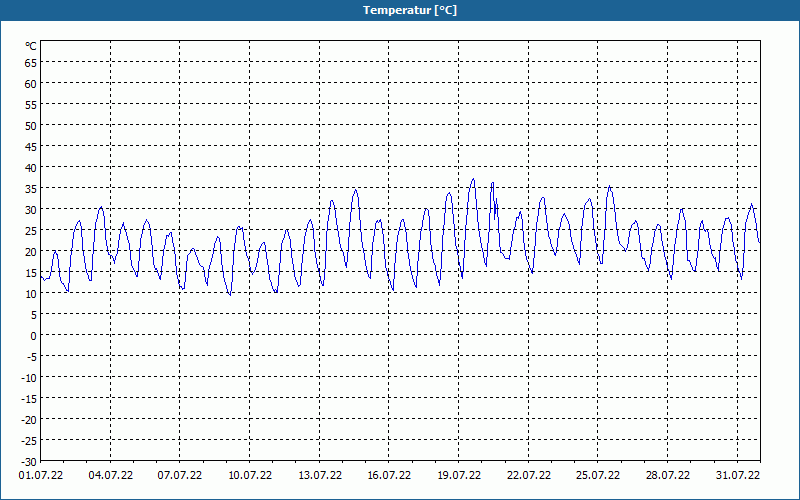
Task: Select the 50 y-axis label
Action: (x=31, y=126)
